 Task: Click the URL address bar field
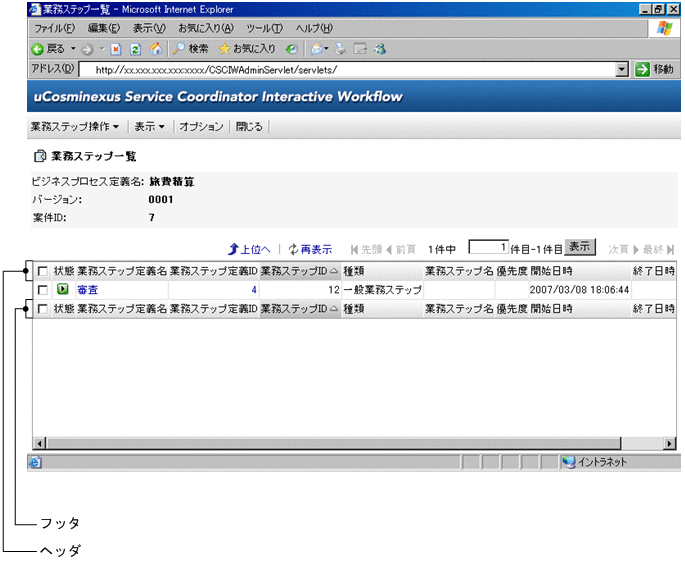coord(348,69)
